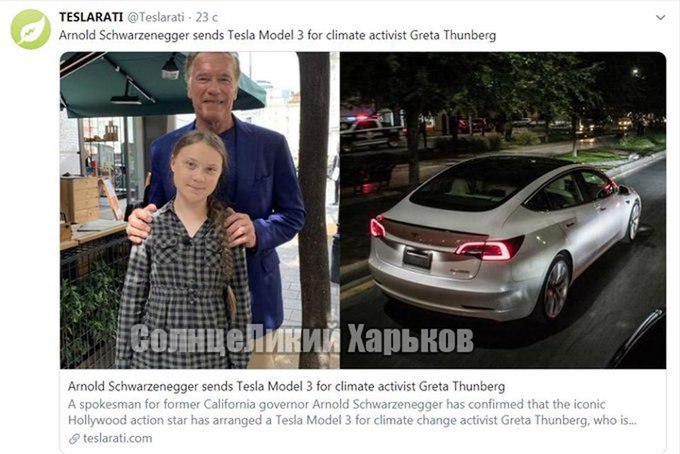Open the chain link icon beside teslarati.com
The image size is (680, 454).
(x=74, y=439)
